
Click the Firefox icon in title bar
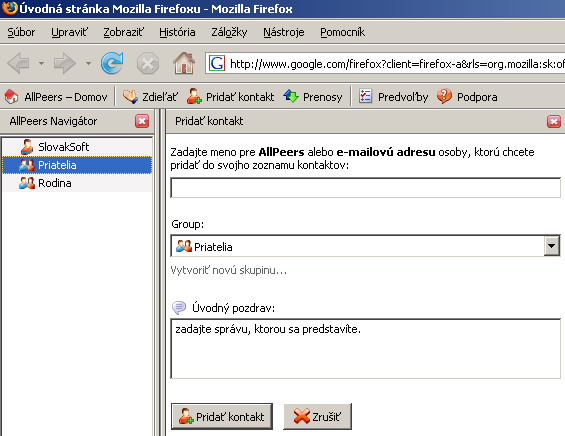9,8
